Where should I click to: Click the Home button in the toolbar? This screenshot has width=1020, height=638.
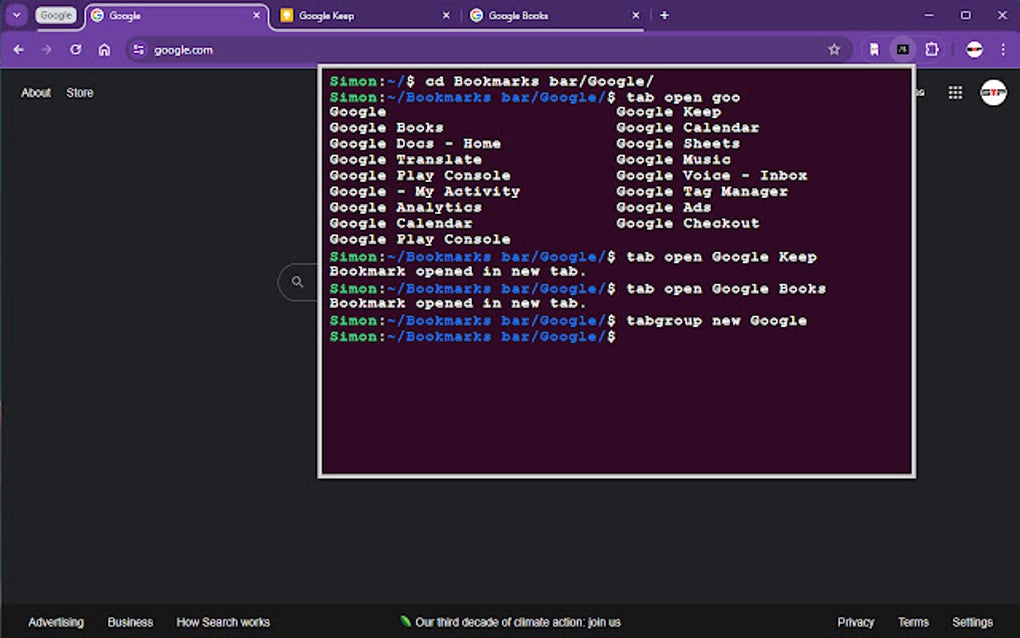point(104,49)
